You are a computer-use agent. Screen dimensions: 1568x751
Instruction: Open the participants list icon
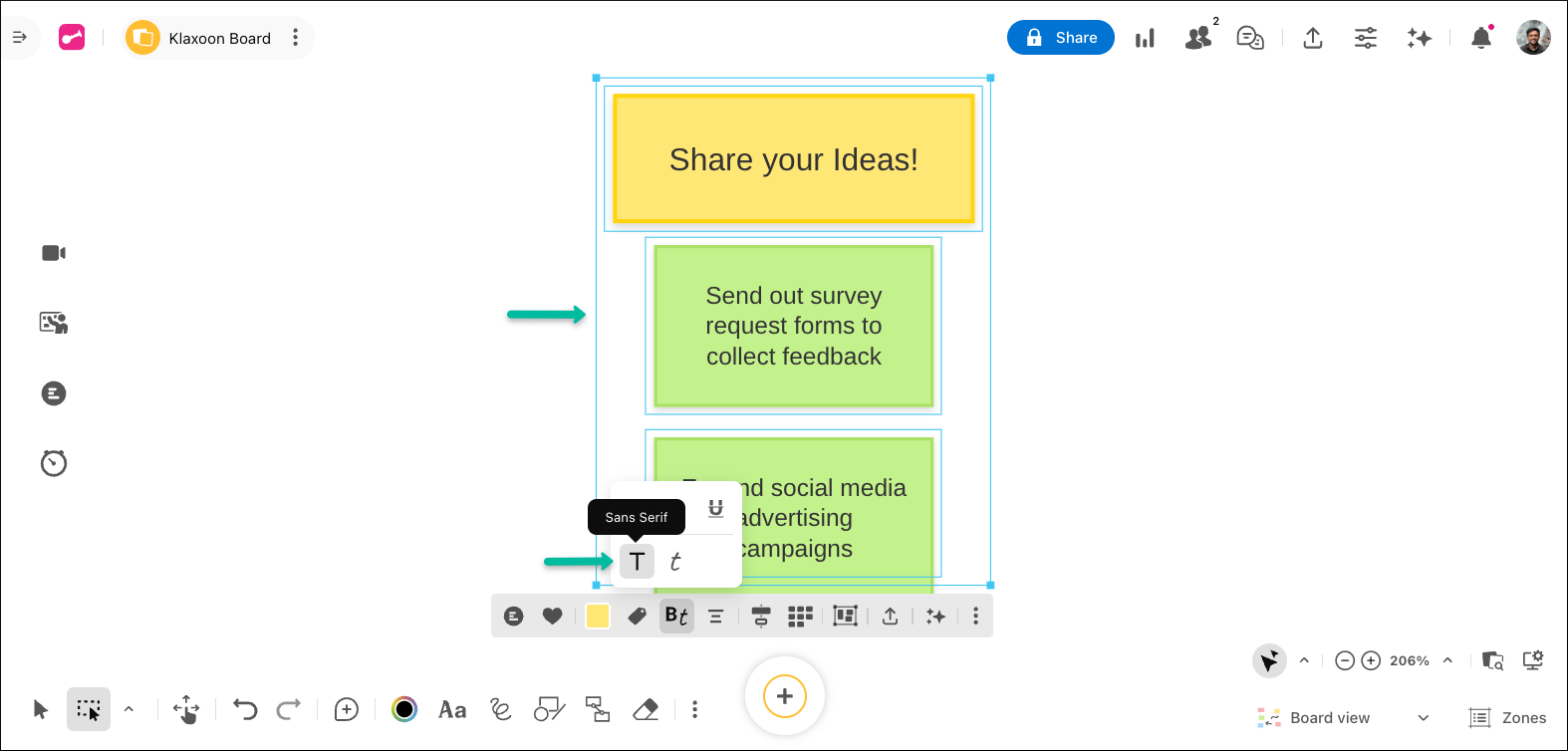tap(1199, 38)
